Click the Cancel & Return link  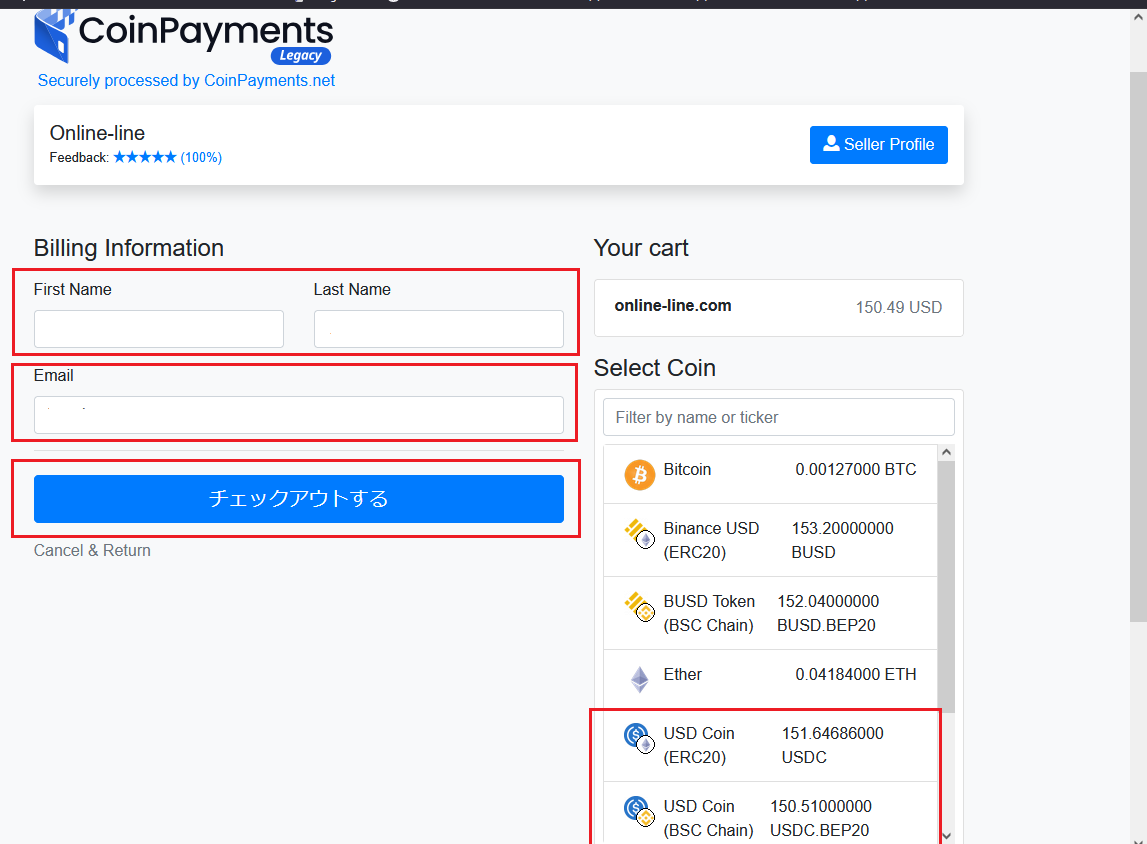(92, 551)
